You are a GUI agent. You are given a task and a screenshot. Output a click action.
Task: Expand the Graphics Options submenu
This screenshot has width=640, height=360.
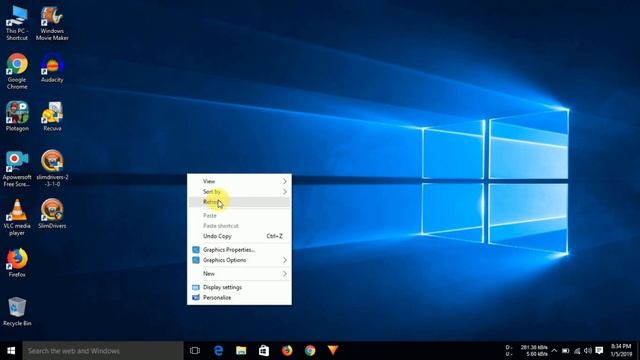[x=239, y=260]
